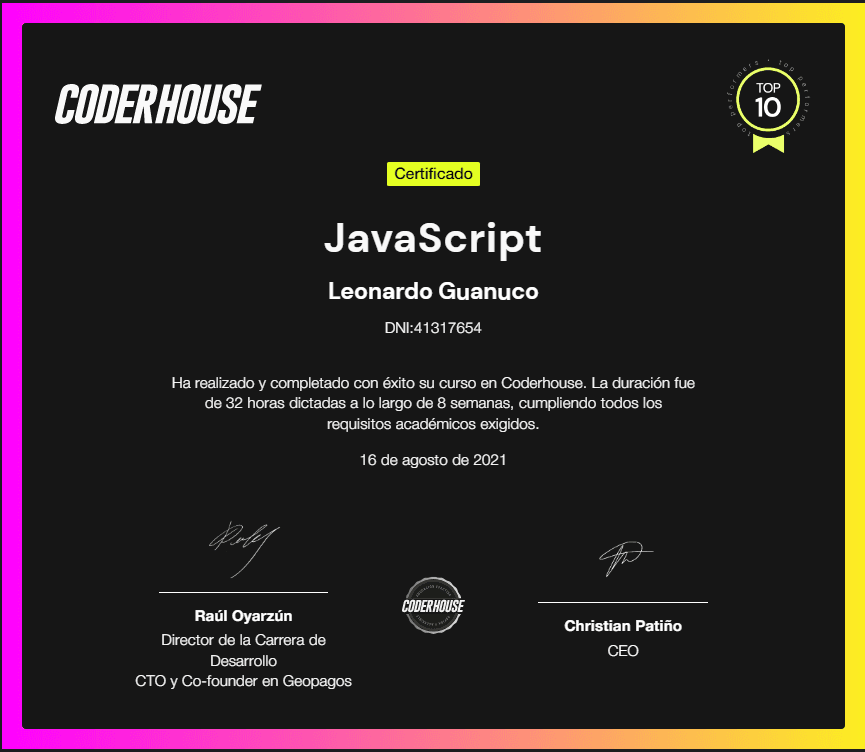Click the DNI:41317654 text
This screenshot has height=752, width=865.
(x=433, y=328)
